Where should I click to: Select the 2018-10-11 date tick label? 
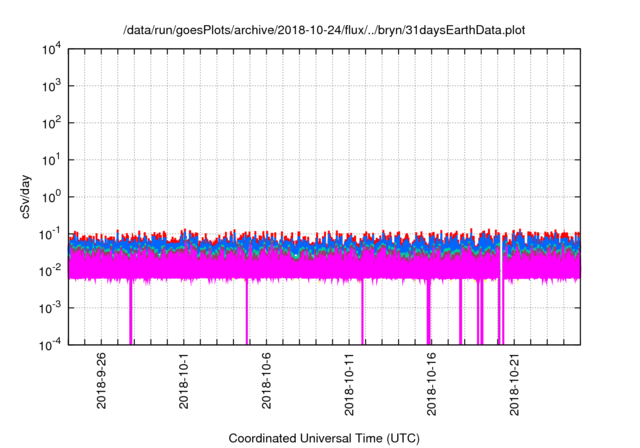coord(350,383)
